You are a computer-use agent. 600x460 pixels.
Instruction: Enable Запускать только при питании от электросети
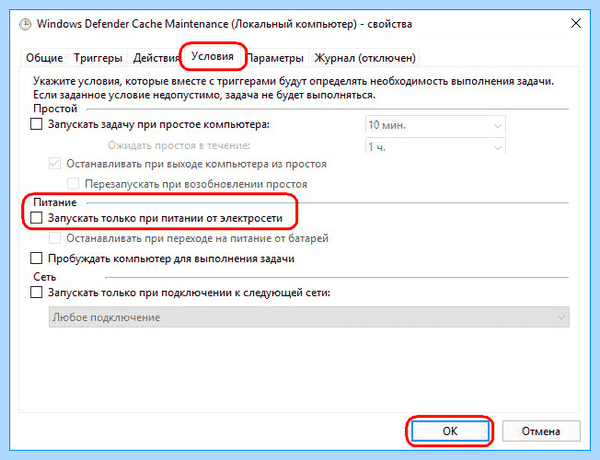(x=36, y=218)
